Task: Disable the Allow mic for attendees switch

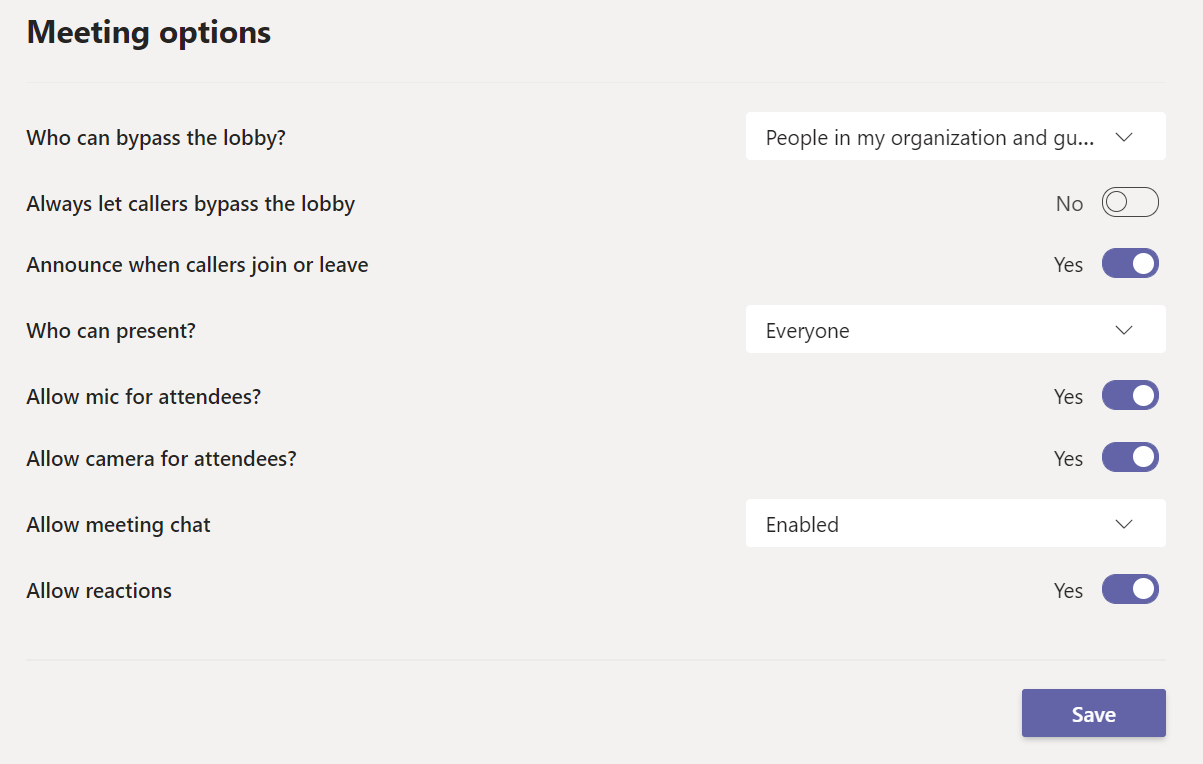Action: click(1130, 396)
